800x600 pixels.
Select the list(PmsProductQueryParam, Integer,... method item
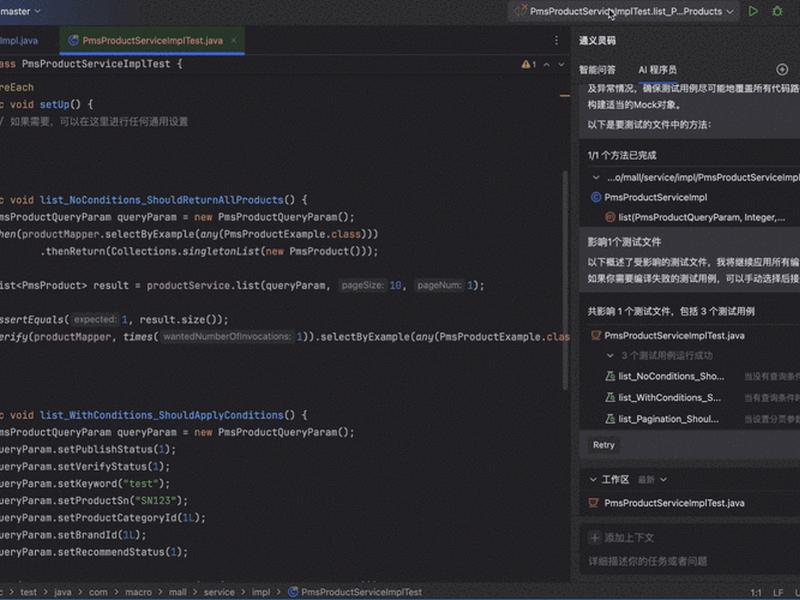[695, 217]
